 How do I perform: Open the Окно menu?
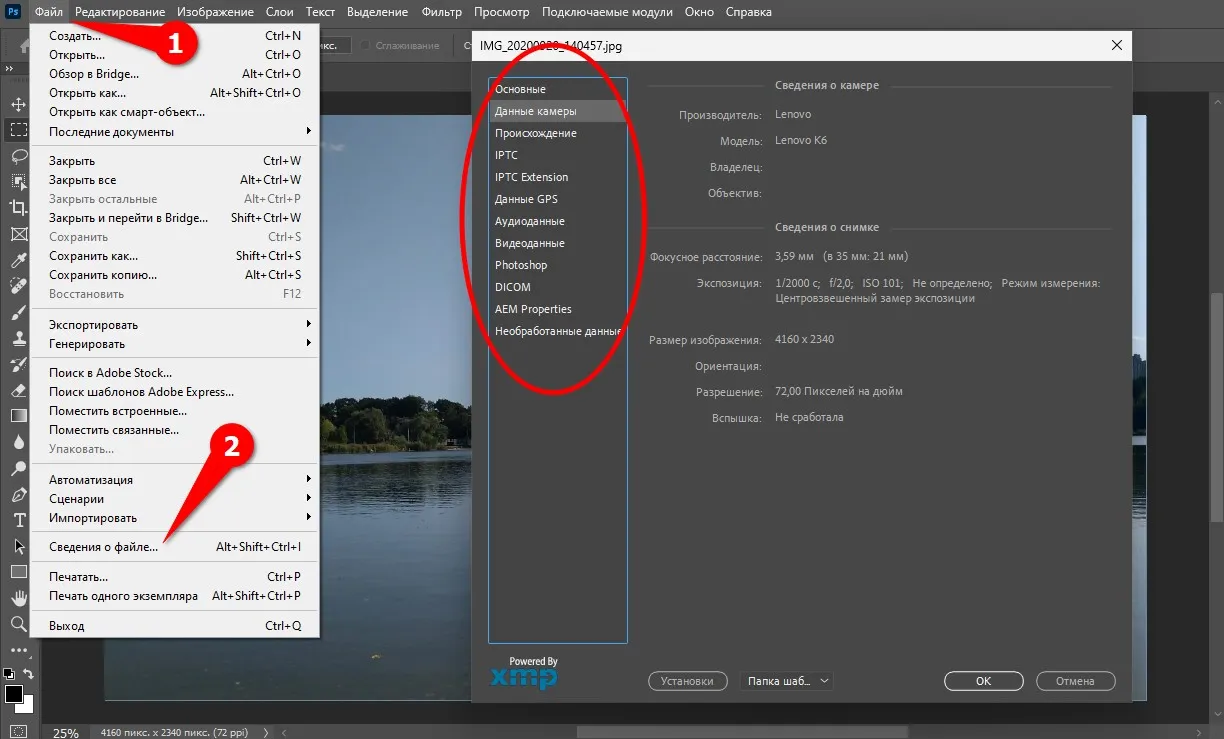click(x=699, y=11)
